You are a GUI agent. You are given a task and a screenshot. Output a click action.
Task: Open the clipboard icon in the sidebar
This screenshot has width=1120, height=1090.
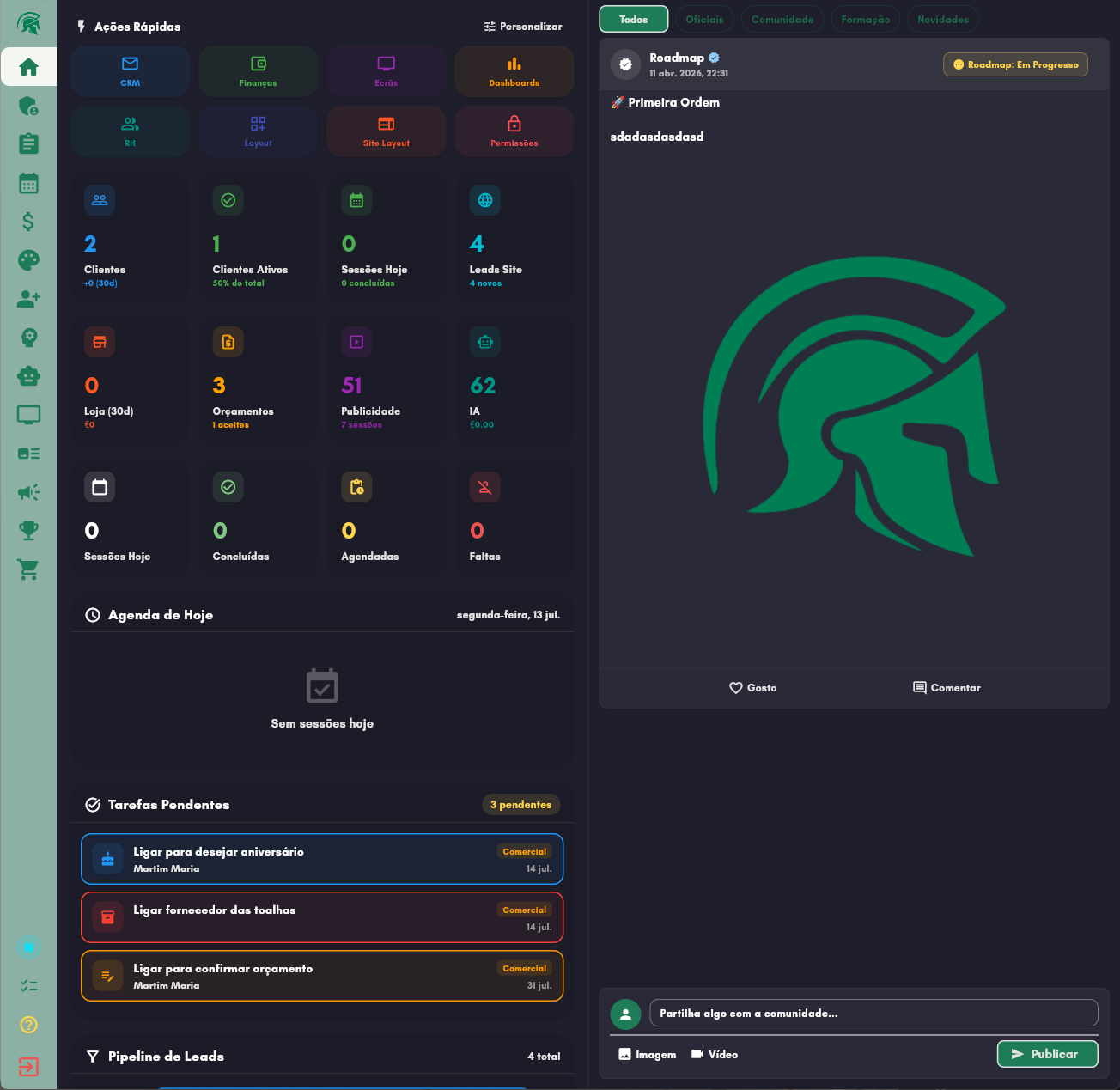pyautogui.click(x=28, y=143)
